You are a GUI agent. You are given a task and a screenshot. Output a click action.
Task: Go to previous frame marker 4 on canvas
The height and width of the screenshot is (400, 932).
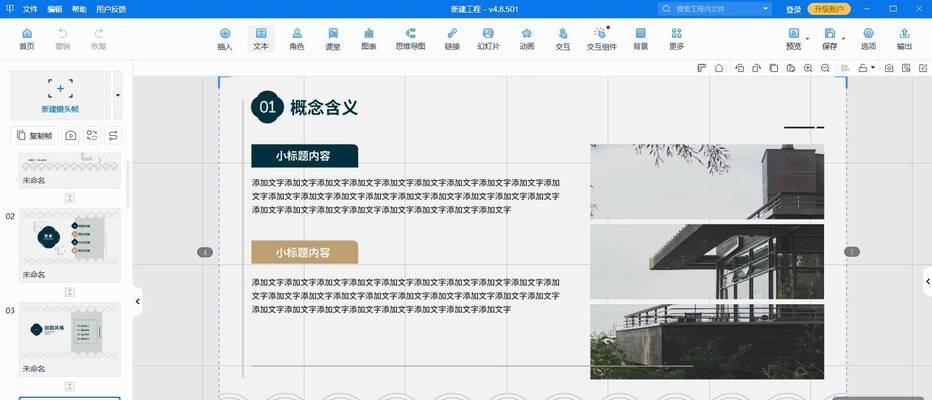(205, 253)
